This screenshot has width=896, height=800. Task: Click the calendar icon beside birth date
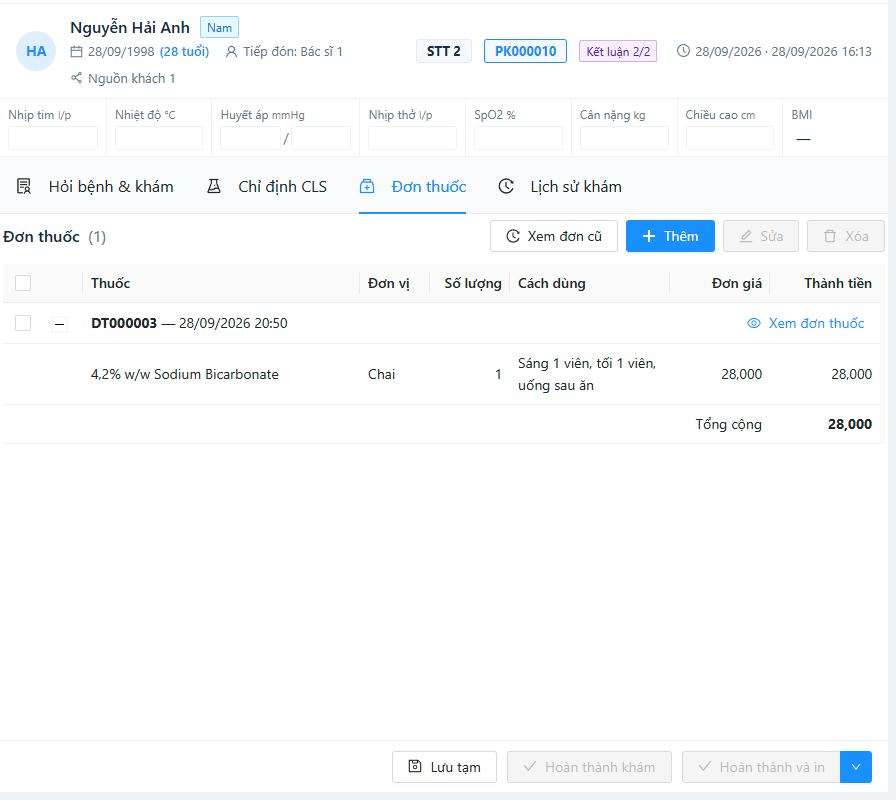77,52
